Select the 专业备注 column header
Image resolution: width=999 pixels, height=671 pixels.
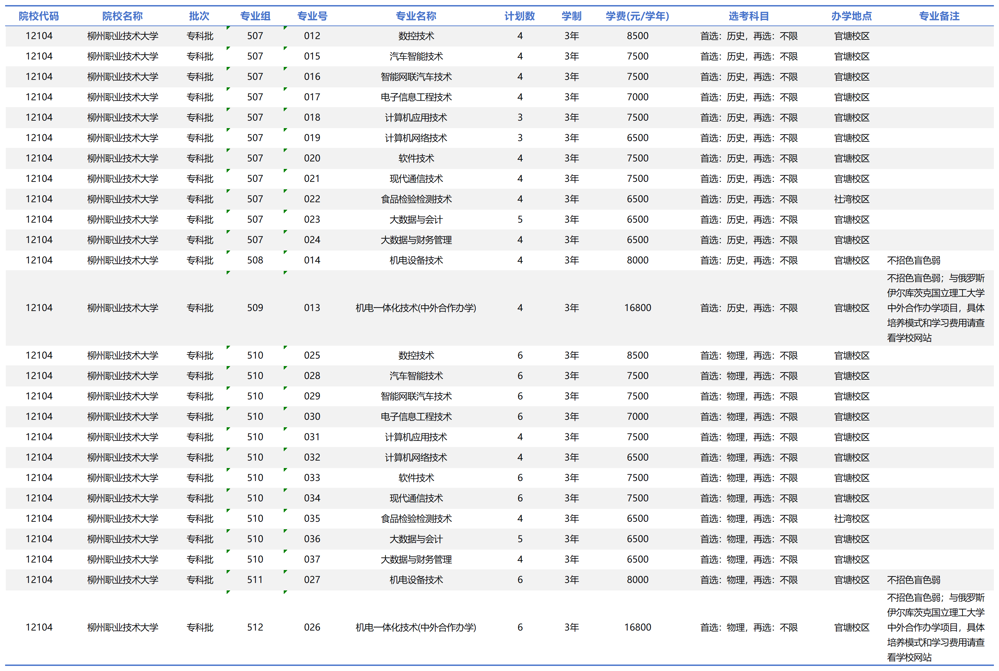coord(938,16)
